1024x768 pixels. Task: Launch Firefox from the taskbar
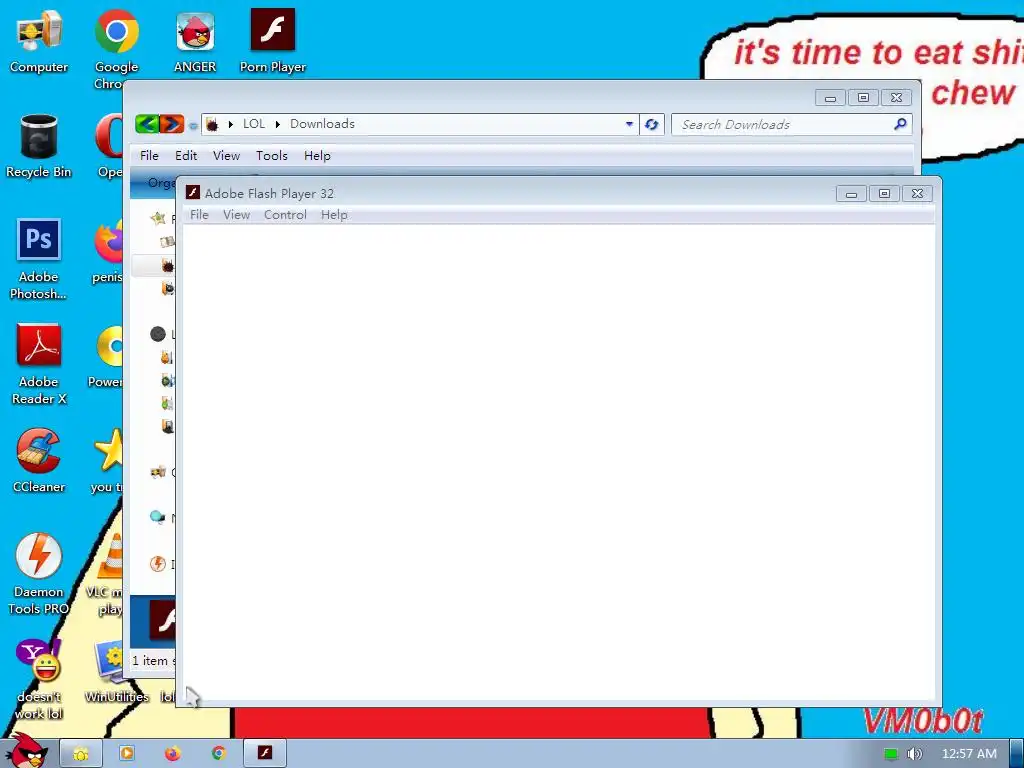[172, 754]
